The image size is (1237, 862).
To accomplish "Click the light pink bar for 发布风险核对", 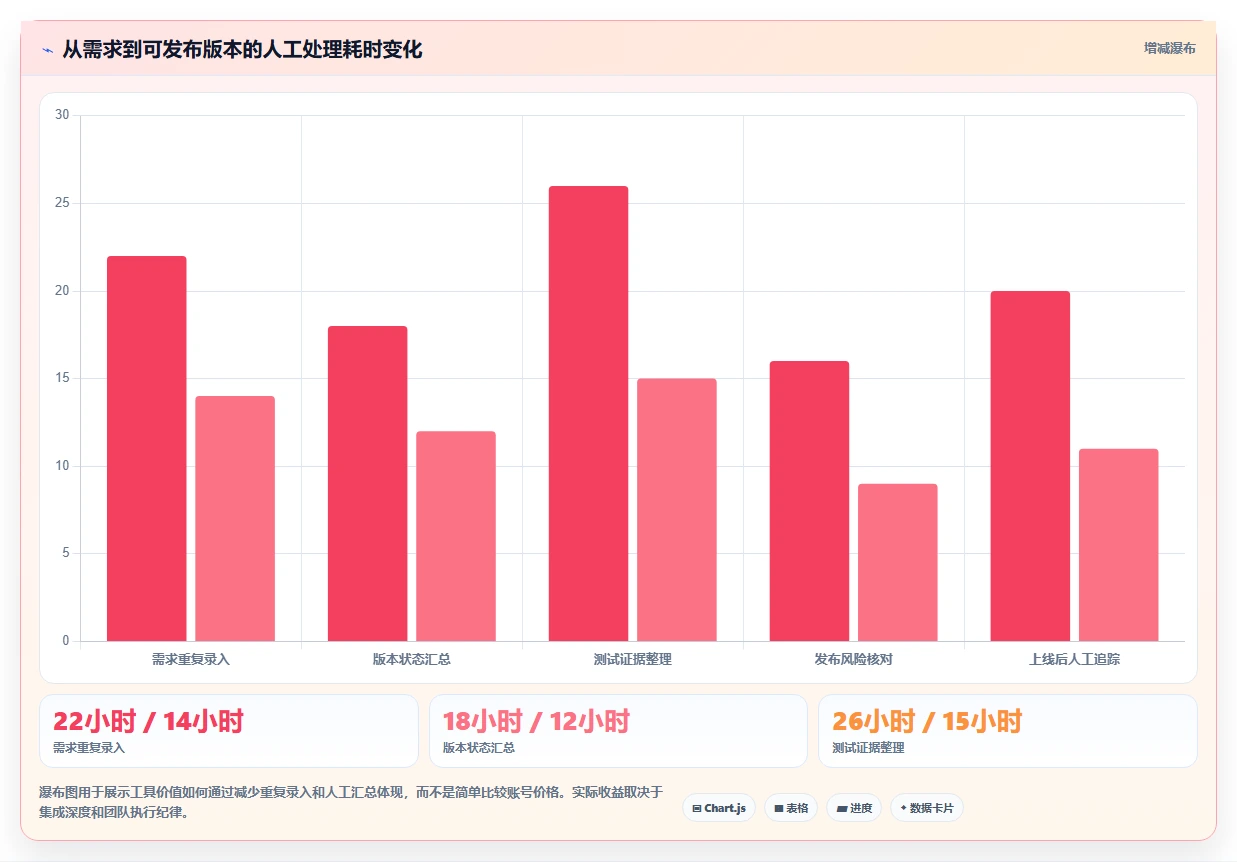I will click(898, 562).
